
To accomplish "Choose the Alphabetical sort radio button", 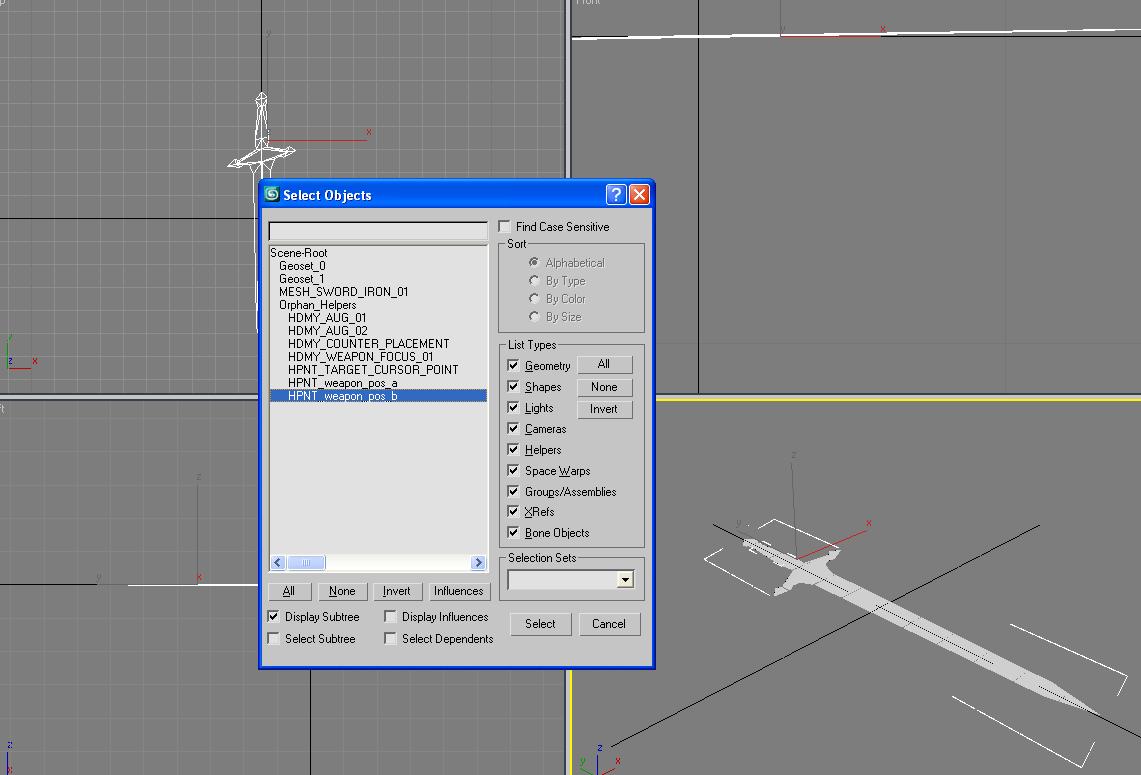I will pyautogui.click(x=535, y=263).
